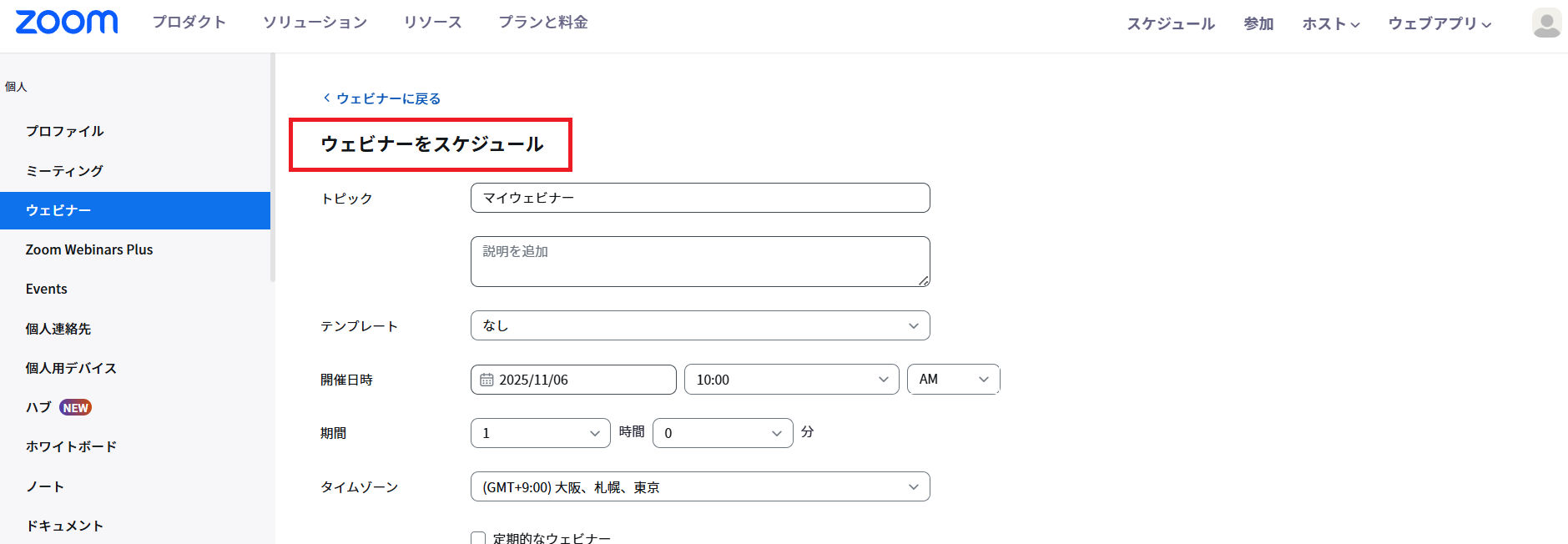Open プランと料金 in the top navigation

coord(543,23)
